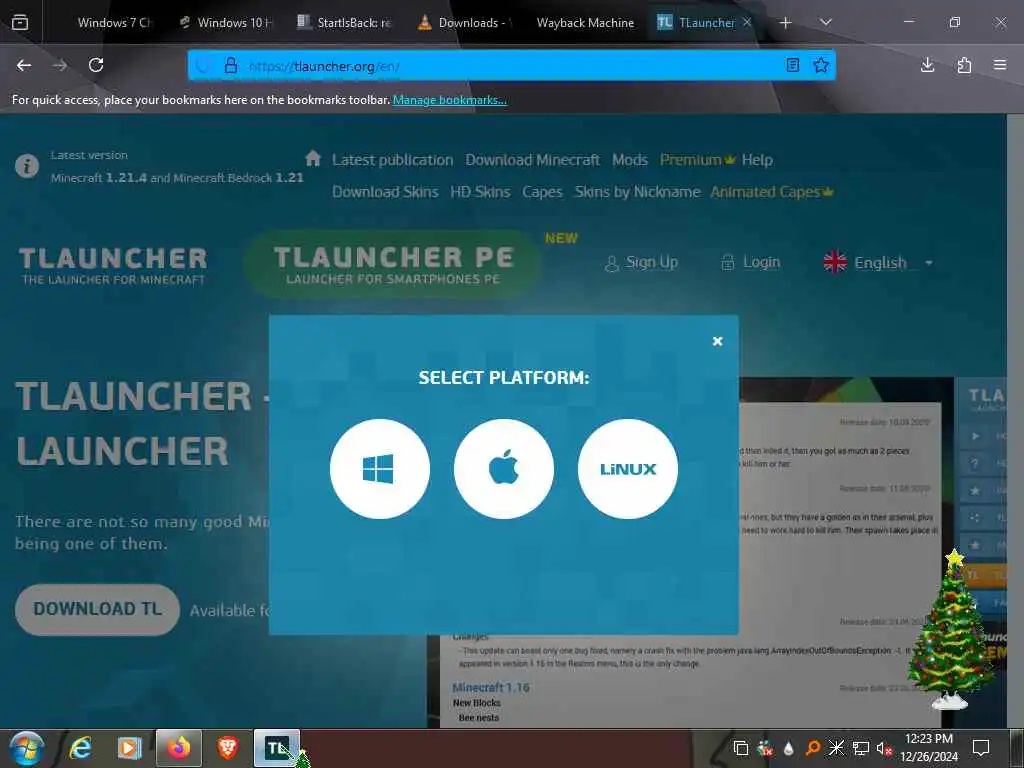Viewport: 1024px width, 768px height.
Task: Switch to the Downloads VLC tab
Action: click(465, 23)
